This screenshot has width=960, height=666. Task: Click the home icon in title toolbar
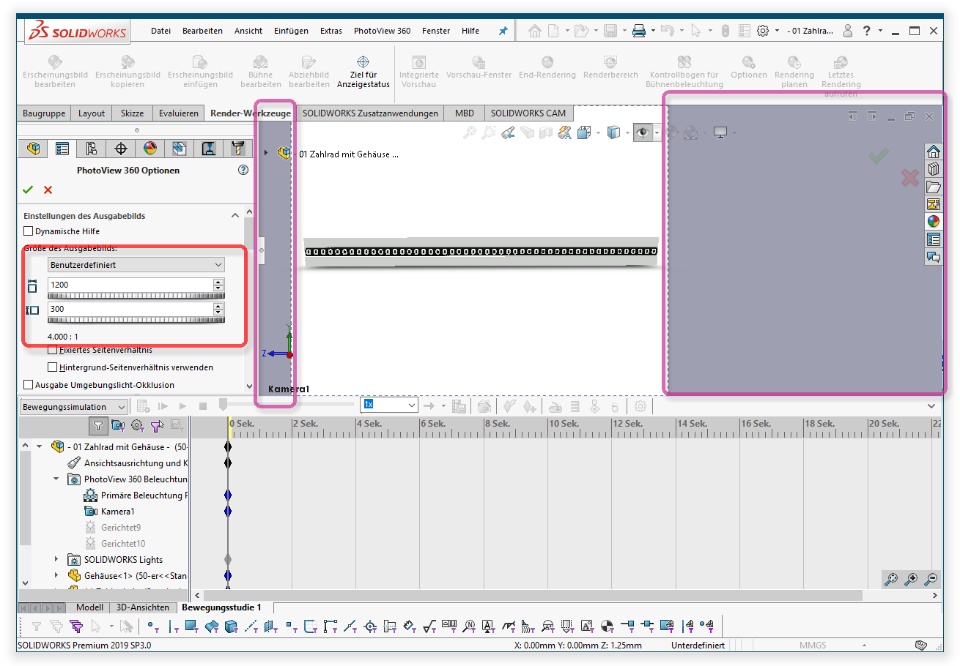click(534, 31)
